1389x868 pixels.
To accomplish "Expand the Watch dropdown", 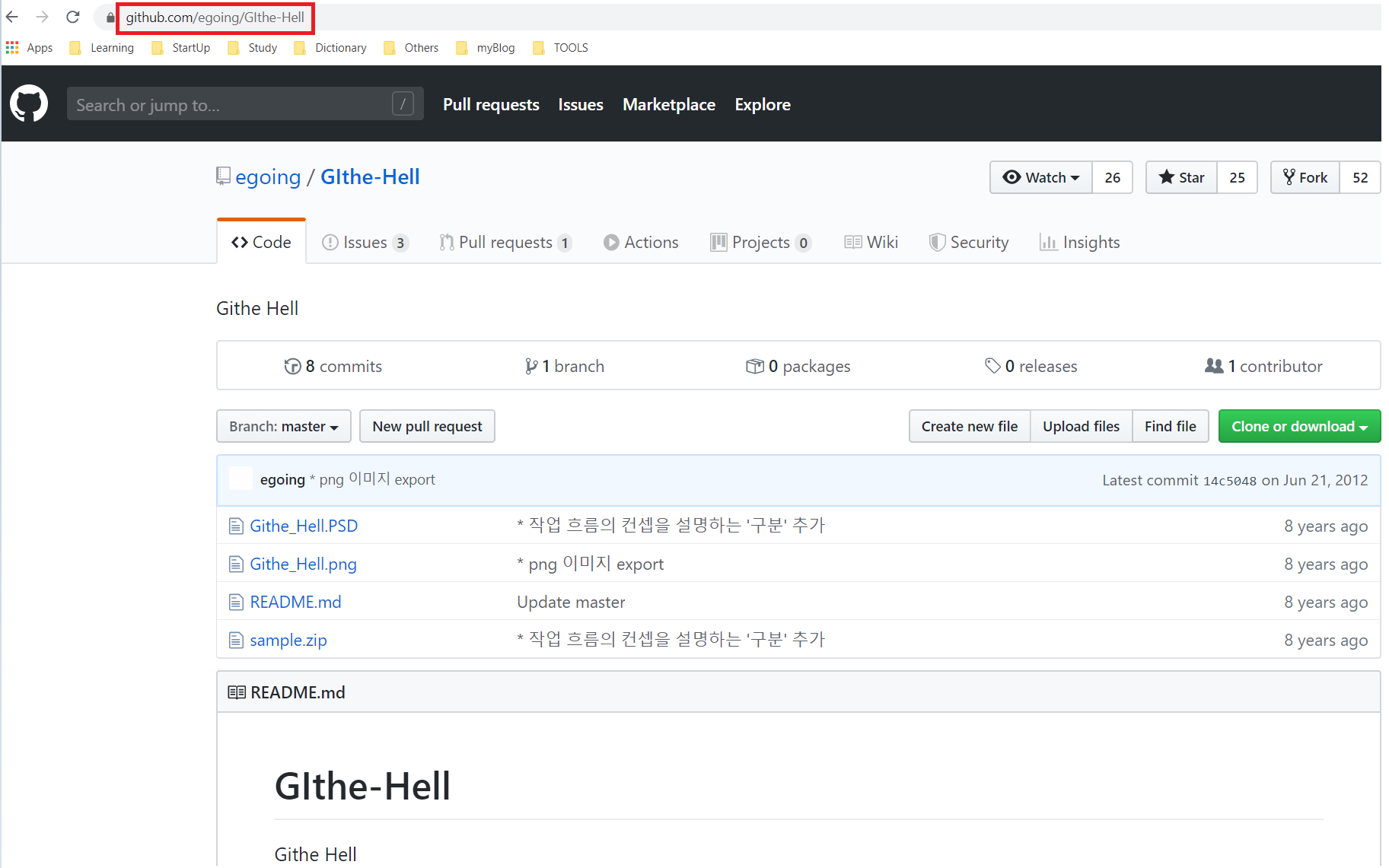I will [x=1041, y=177].
